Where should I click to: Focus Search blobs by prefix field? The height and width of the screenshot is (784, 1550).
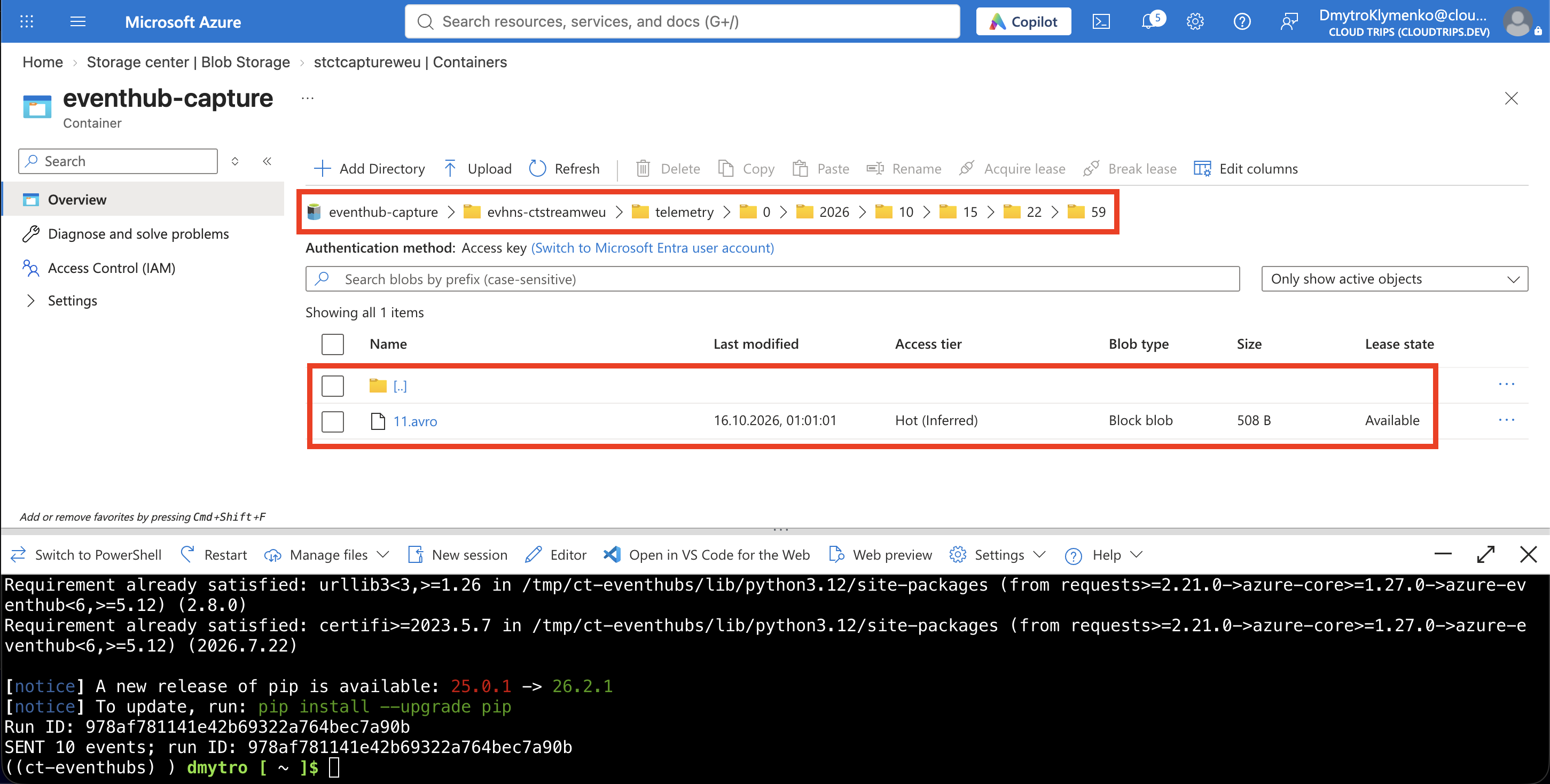pos(772,279)
